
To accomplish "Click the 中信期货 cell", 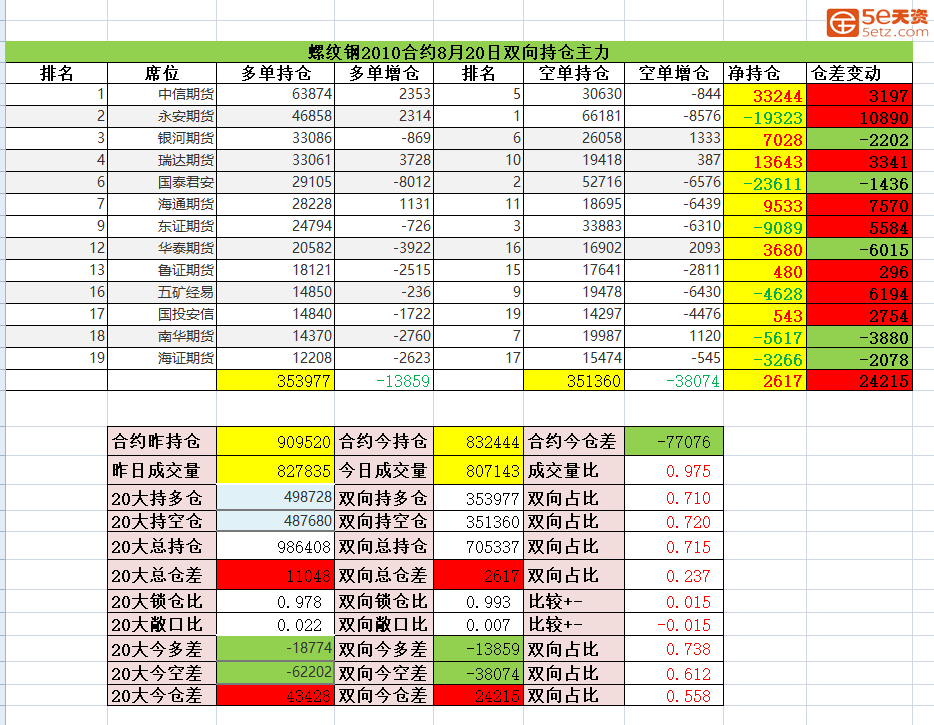I will [x=162, y=95].
